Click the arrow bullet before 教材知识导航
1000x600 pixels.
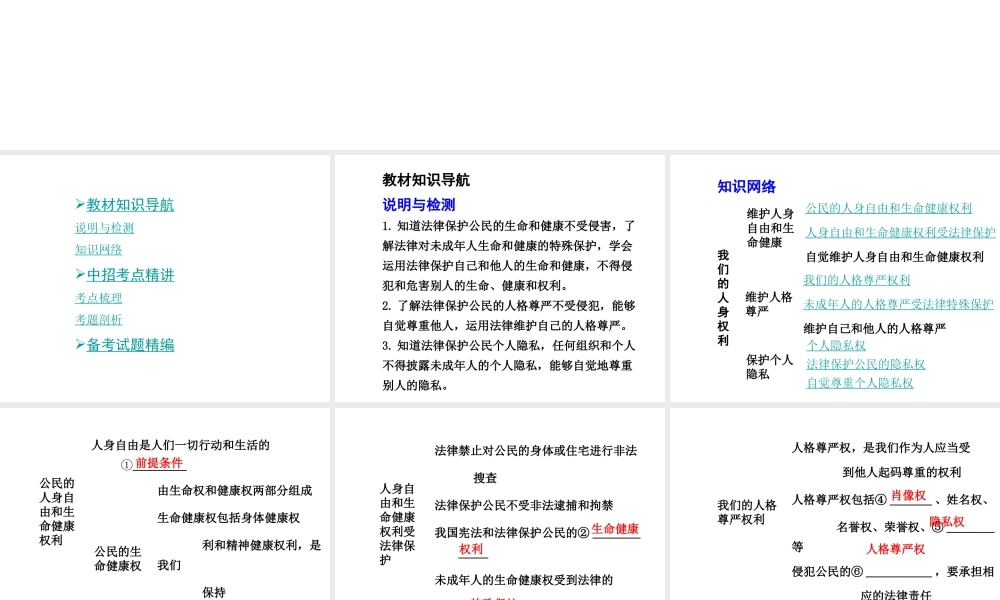pyautogui.click(x=80, y=204)
